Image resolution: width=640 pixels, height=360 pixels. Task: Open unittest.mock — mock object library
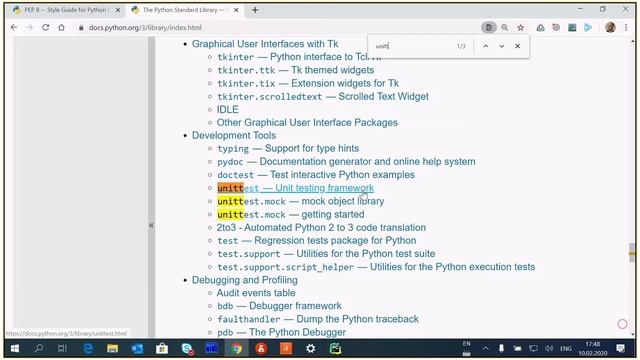point(300,201)
